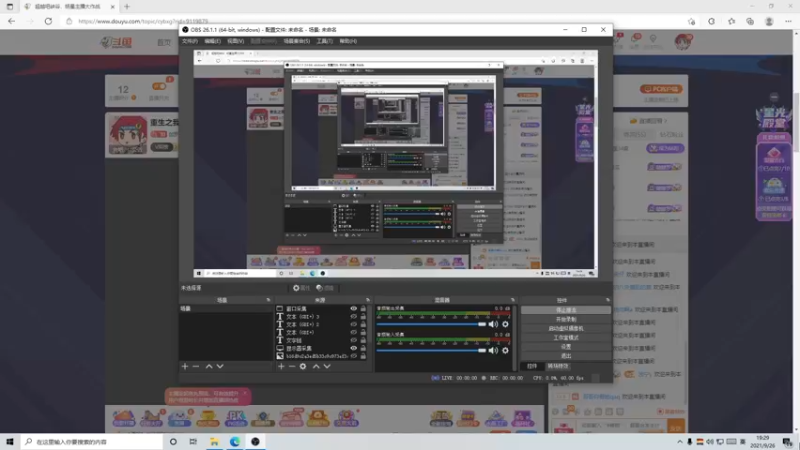Open Windows Start menu
This screenshot has width=800, height=450.
coord(10,441)
